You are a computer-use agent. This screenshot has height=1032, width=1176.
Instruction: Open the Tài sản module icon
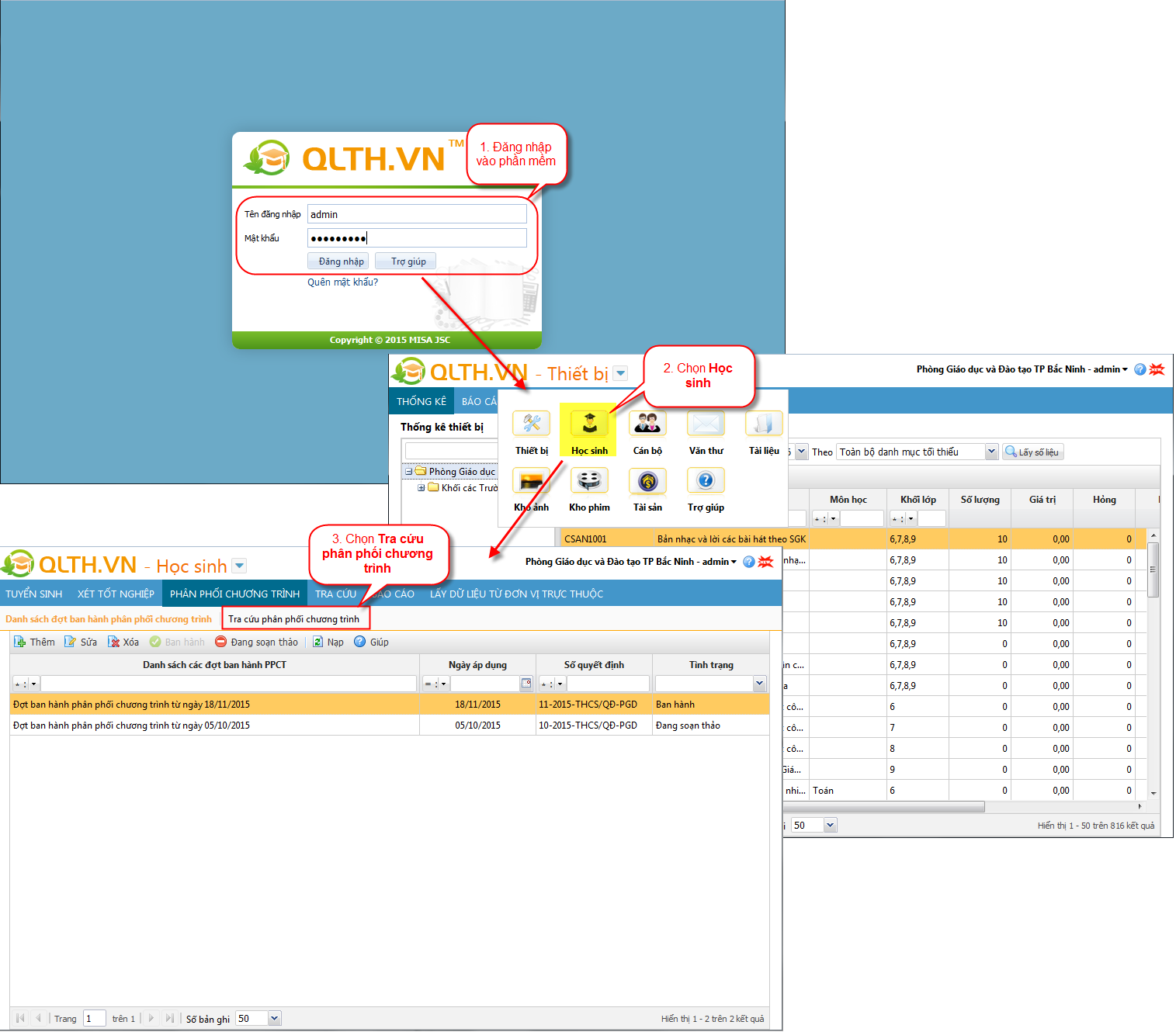coord(647,480)
